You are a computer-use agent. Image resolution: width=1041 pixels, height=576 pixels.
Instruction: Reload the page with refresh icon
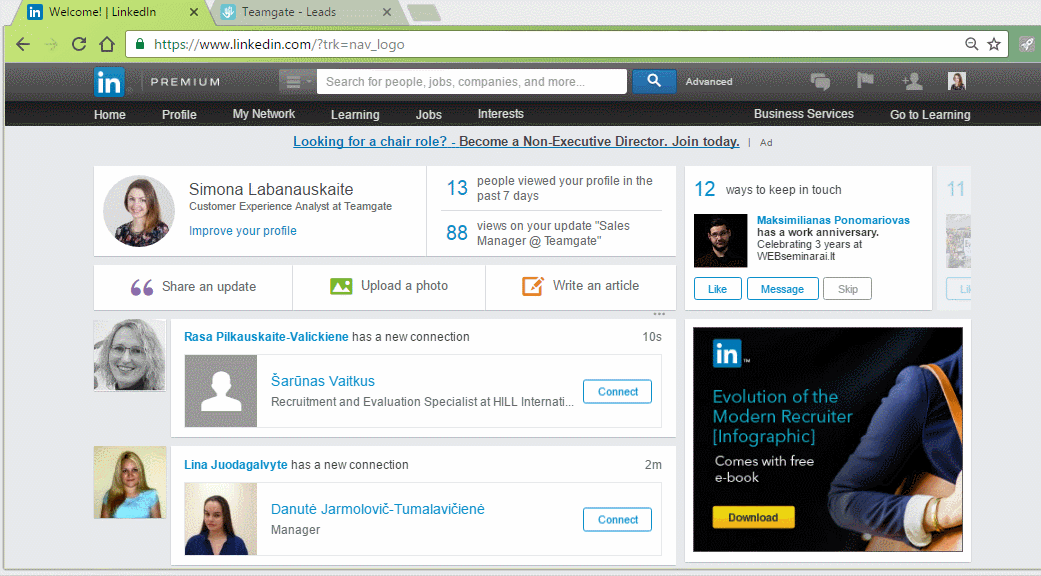79,44
